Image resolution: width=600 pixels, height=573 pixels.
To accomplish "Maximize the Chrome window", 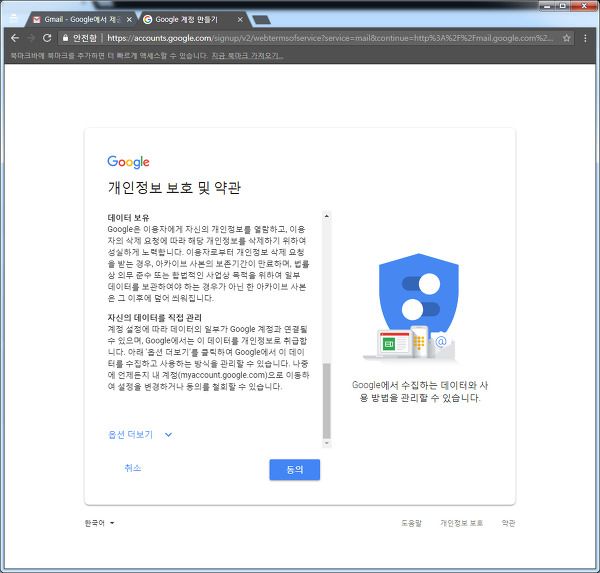I will coord(562,6).
